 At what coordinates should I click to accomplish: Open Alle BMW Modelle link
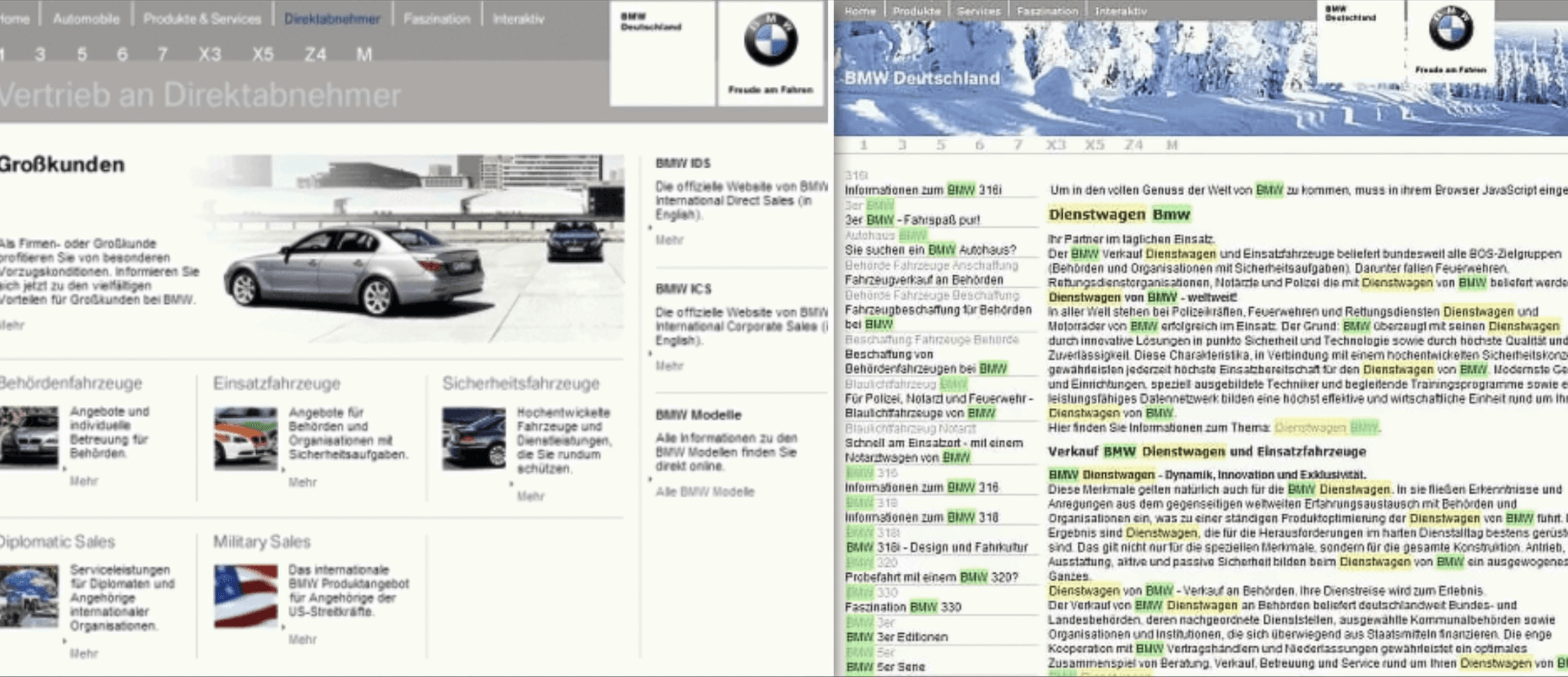705,492
